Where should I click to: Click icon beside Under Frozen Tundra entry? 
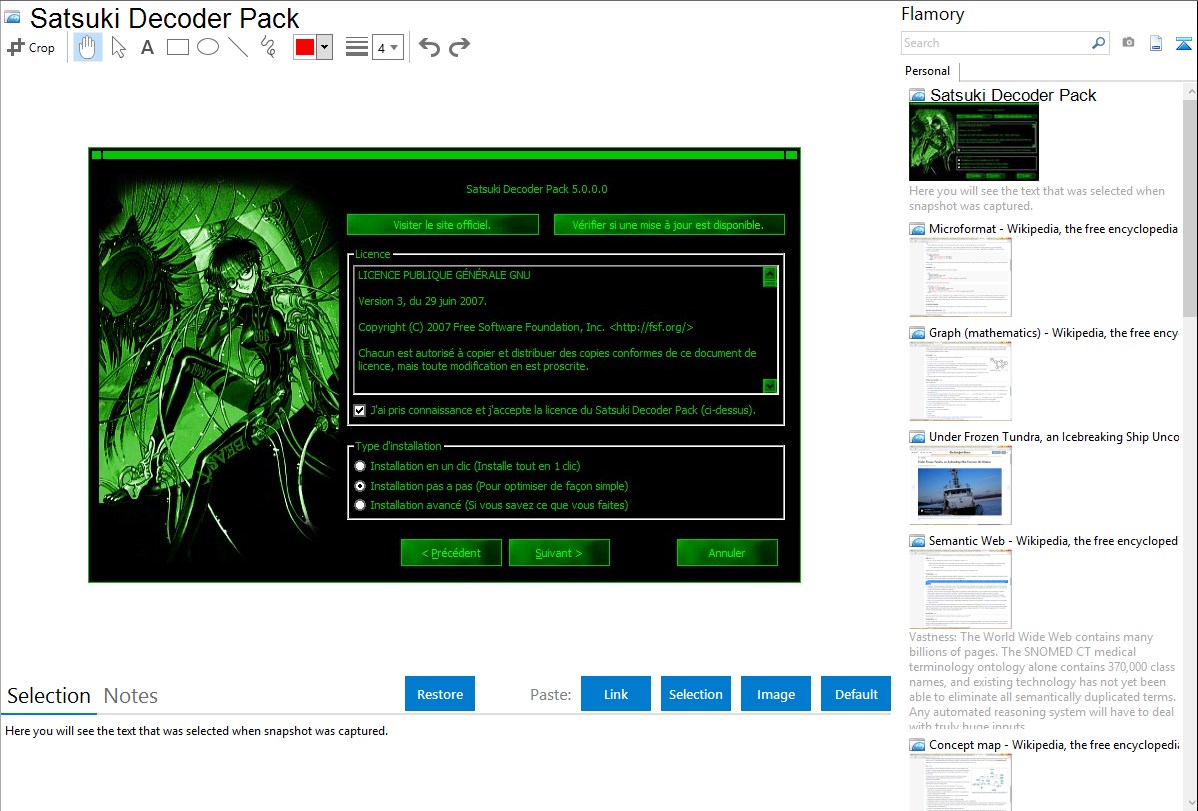coord(918,437)
